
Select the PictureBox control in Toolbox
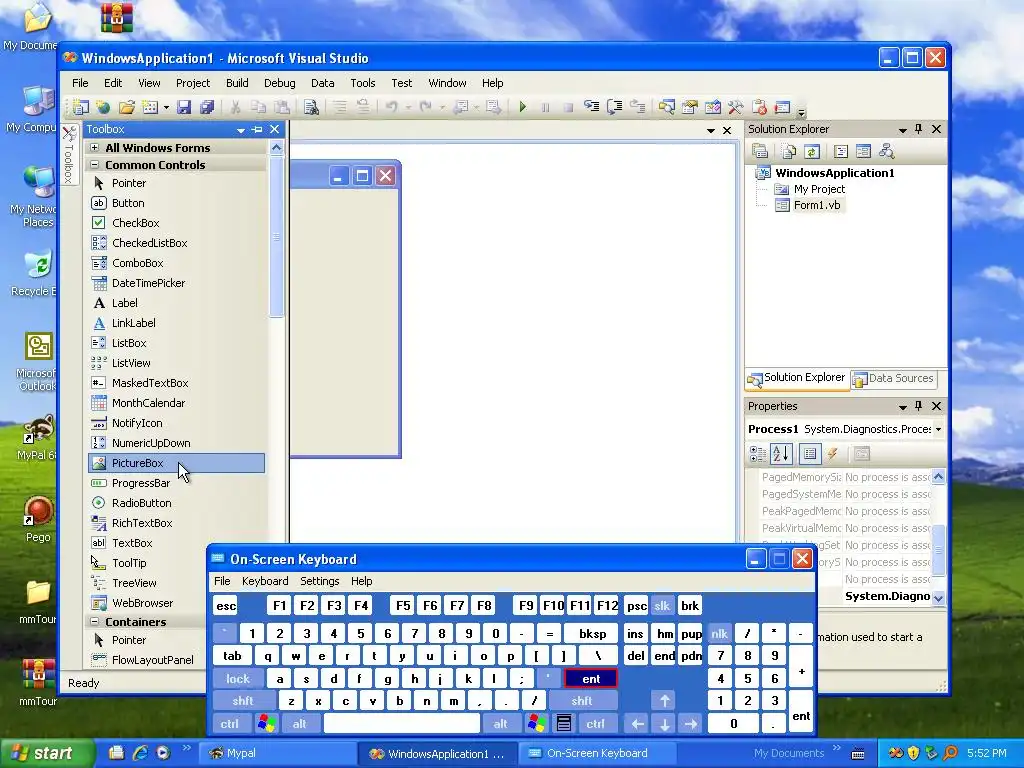pyautogui.click(x=176, y=463)
